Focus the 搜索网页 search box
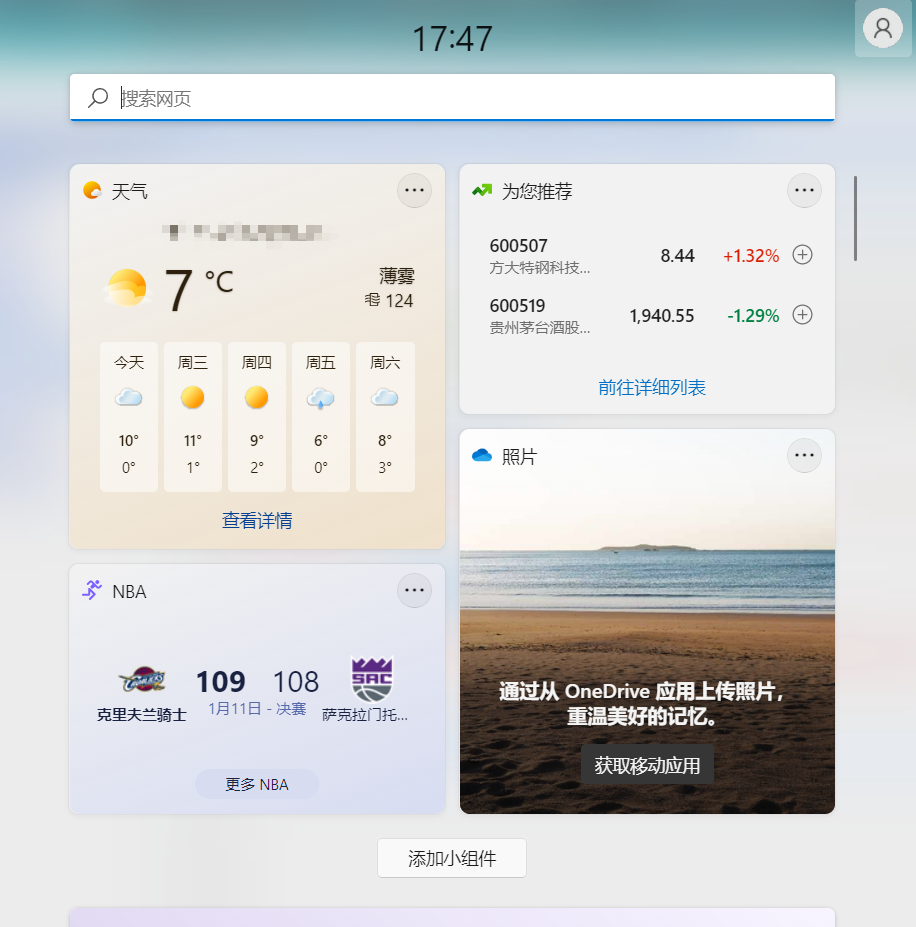 tap(452, 98)
